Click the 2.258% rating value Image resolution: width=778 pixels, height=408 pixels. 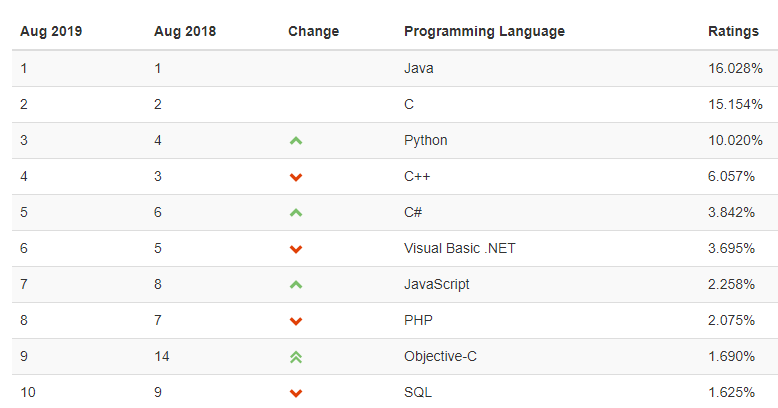coord(731,284)
